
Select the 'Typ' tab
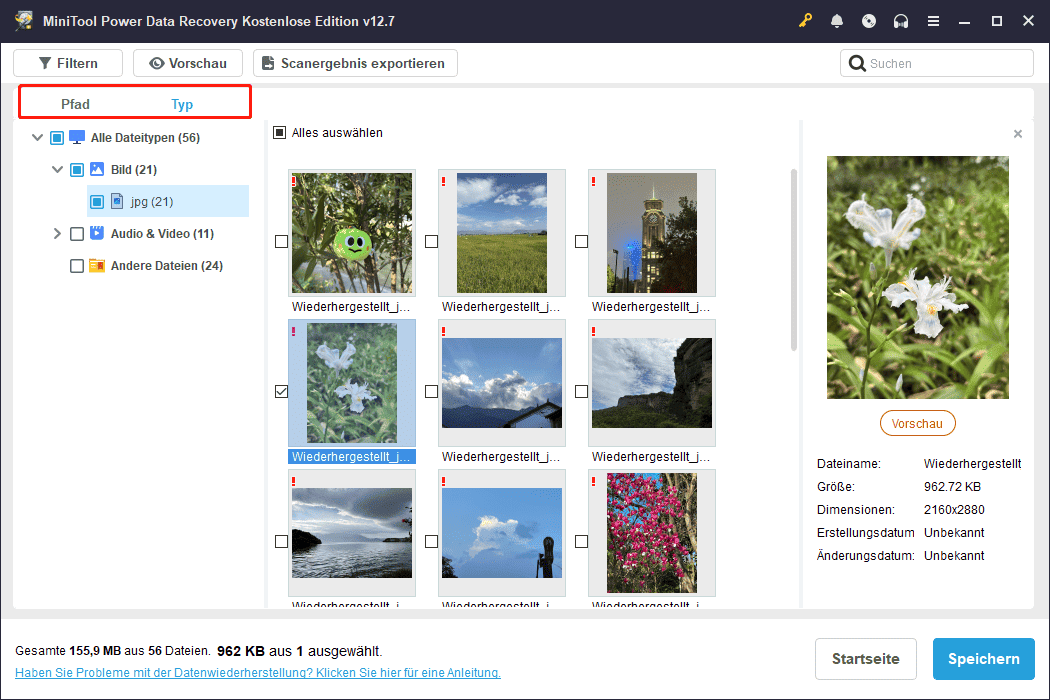coord(182,104)
